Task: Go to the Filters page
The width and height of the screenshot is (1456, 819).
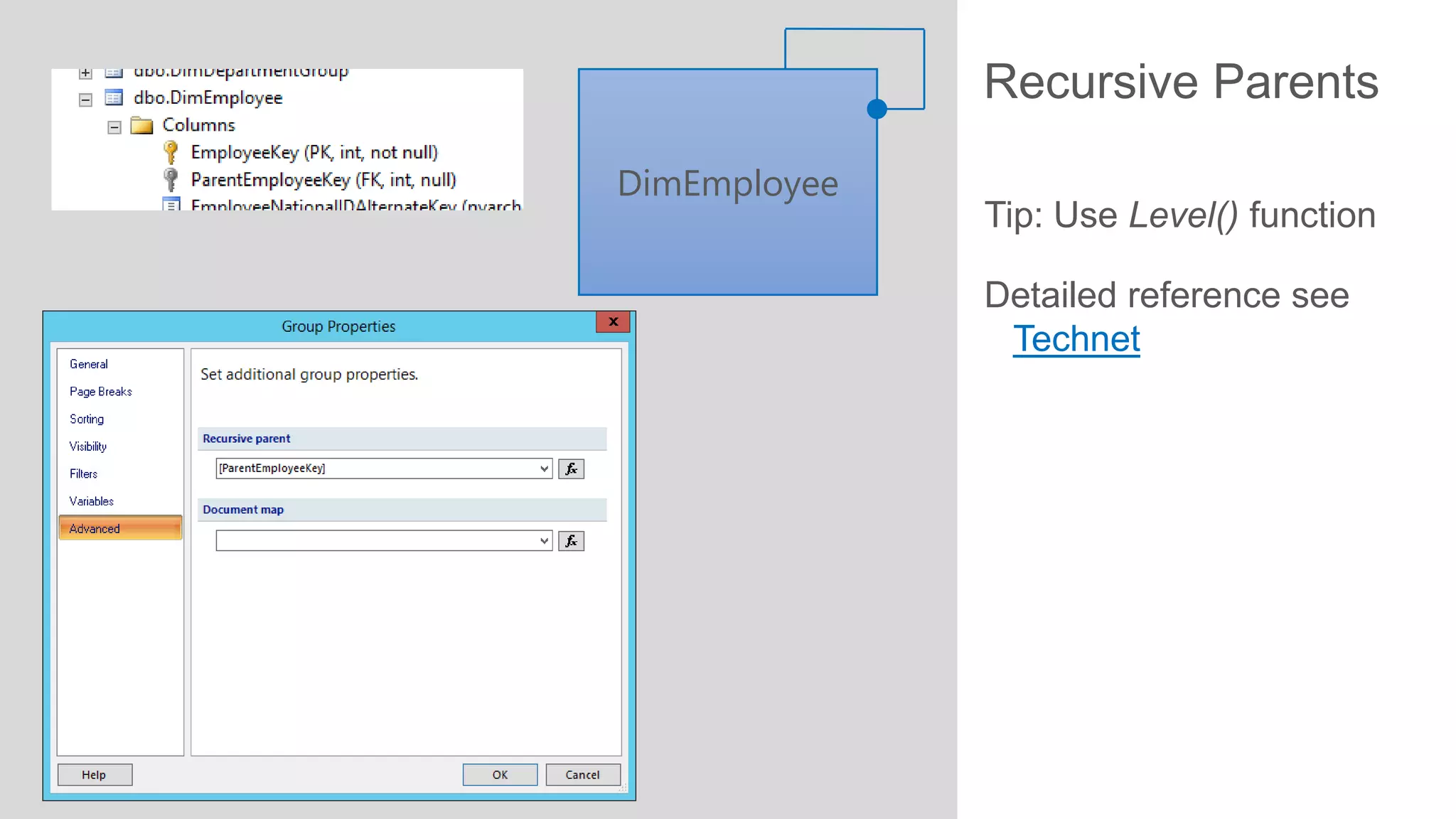Action: point(84,474)
